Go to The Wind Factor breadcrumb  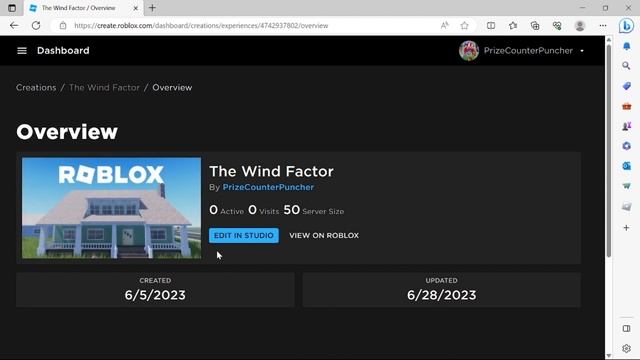coord(104,87)
